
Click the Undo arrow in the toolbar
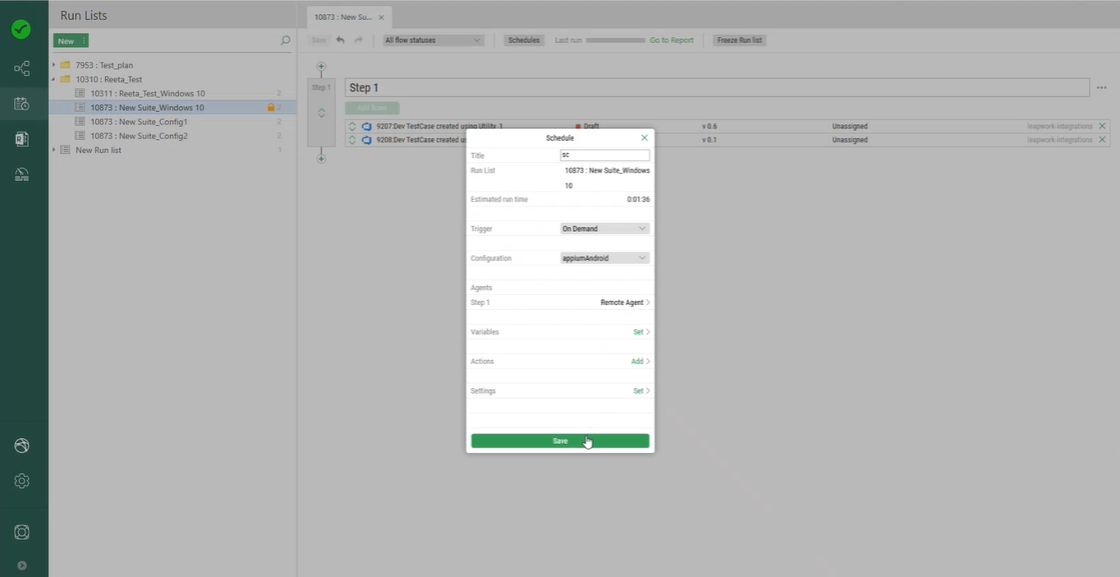(338, 40)
